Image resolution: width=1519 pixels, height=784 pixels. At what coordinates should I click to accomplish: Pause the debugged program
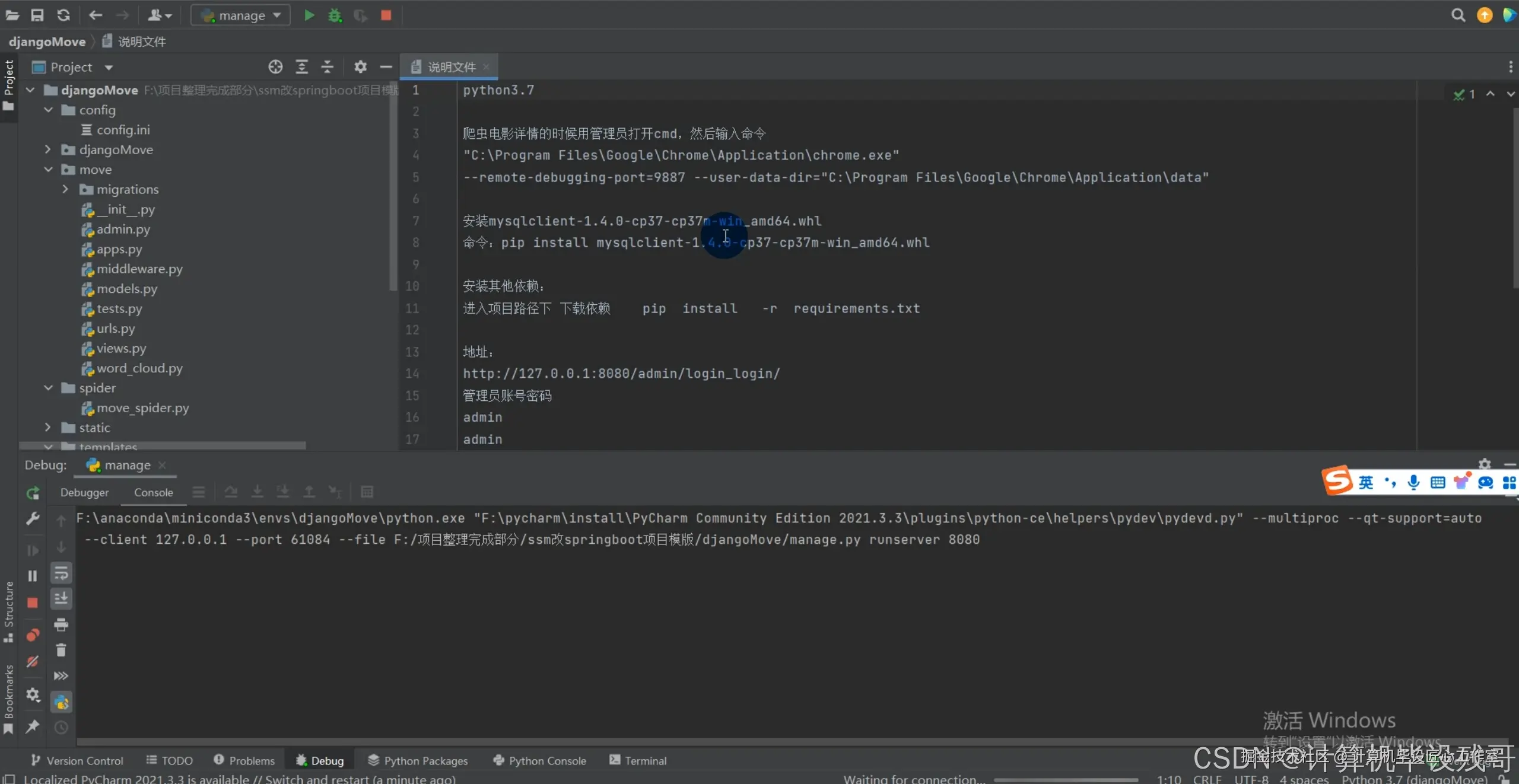(x=33, y=576)
